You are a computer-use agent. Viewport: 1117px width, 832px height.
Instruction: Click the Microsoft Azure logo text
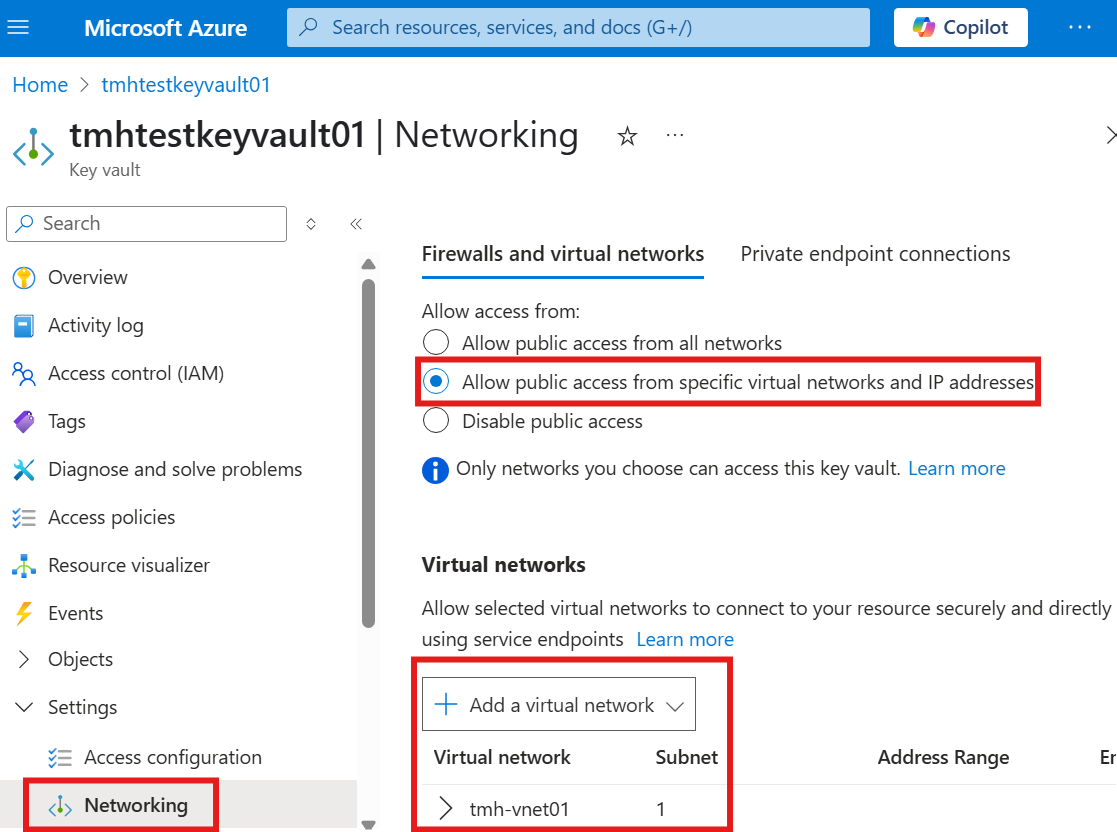tap(166, 28)
